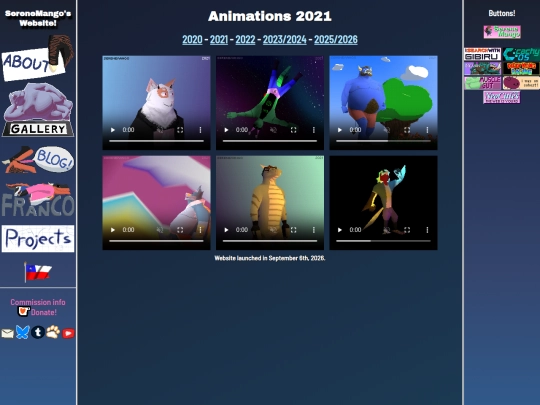The image size is (540, 405).
Task: Go to the 2021 animations page
Action: tap(219, 40)
